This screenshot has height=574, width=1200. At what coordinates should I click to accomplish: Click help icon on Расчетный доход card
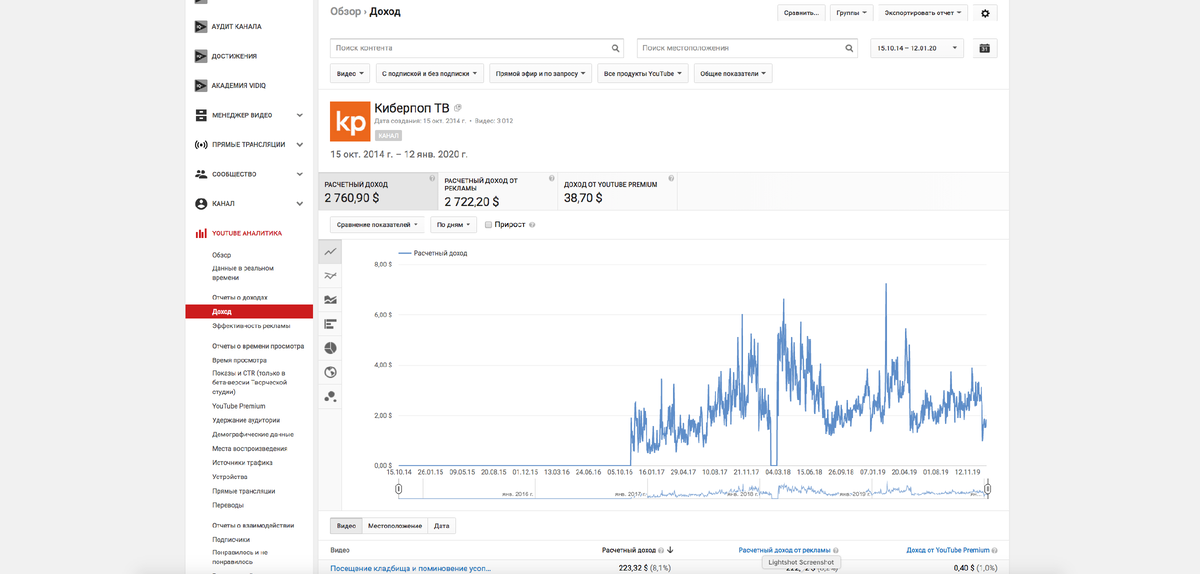(432, 179)
